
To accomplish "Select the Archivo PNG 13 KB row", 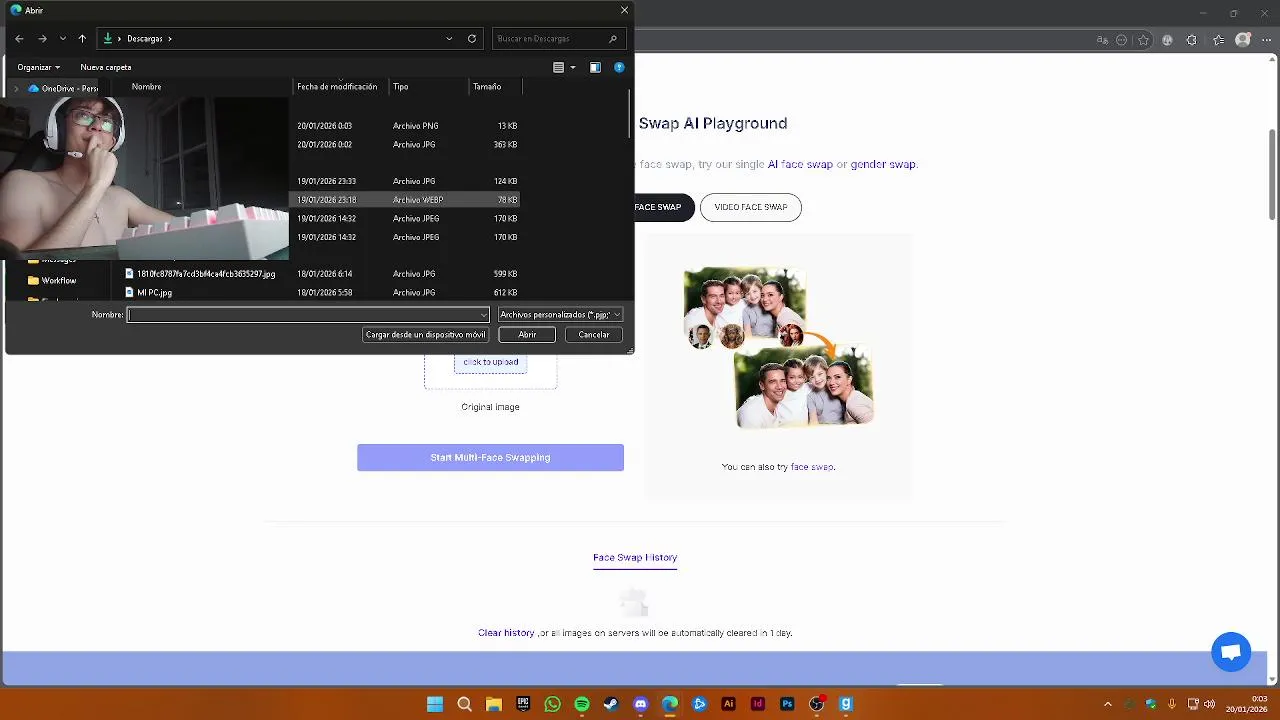I will coord(405,126).
